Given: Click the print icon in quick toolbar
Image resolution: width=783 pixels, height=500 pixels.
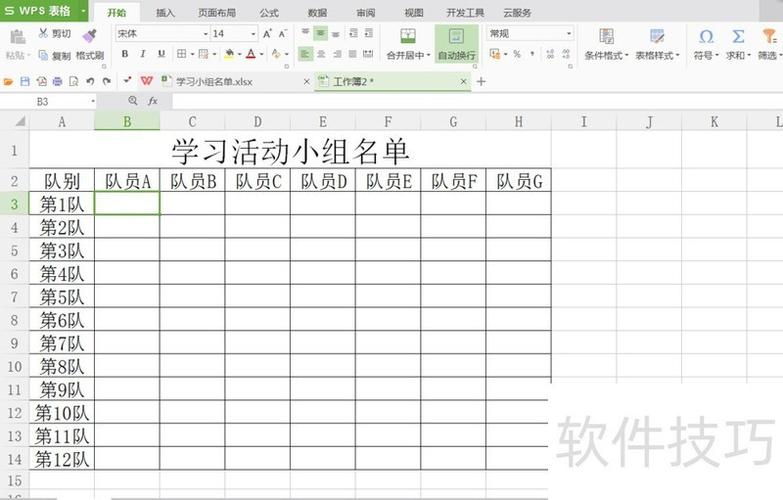Looking at the screenshot, I should pyautogui.click(x=57, y=81).
